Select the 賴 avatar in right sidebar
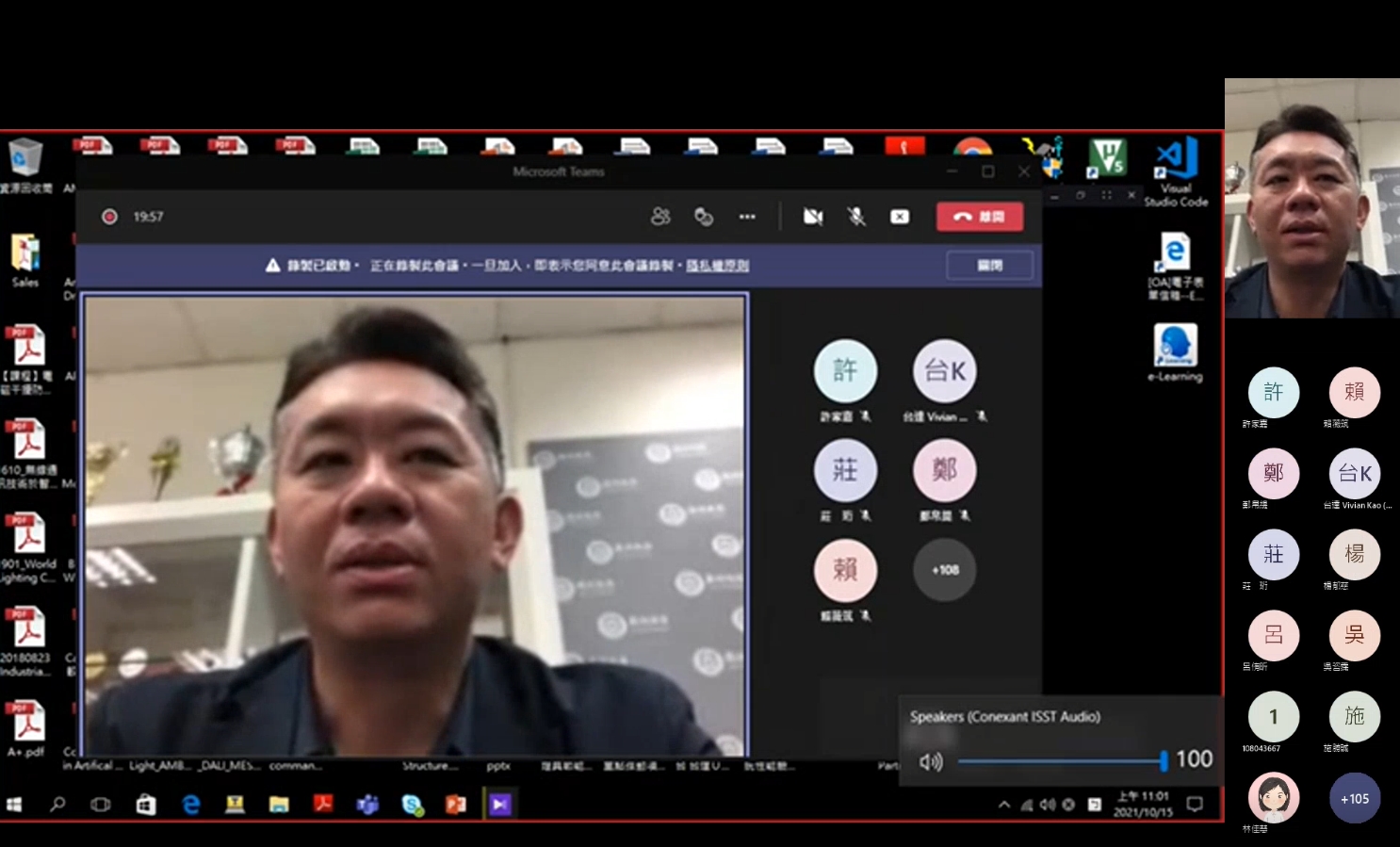The height and width of the screenshot is (847, 1400). pyautogui.click(x=1355, y=392)
